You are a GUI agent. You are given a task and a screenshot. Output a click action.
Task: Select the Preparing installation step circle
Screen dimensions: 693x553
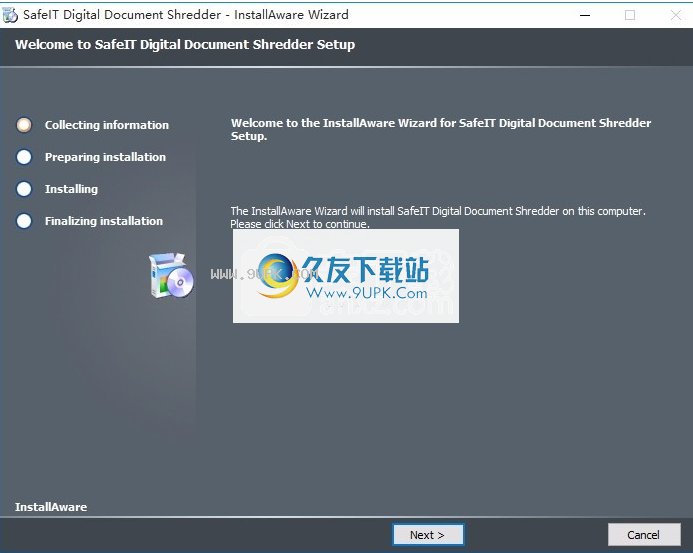[x=24, y=157]
